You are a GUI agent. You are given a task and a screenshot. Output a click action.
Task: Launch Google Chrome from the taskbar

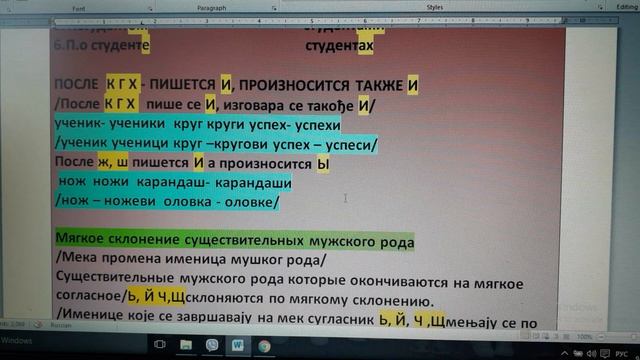tap(264, 346)
